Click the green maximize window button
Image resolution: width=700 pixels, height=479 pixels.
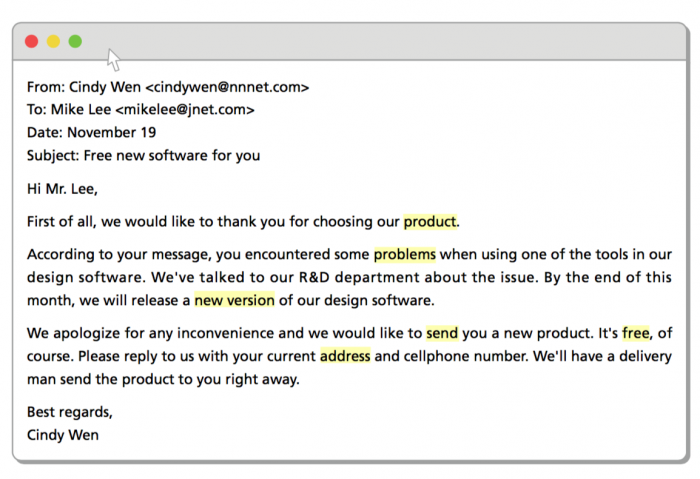(75, 42)
